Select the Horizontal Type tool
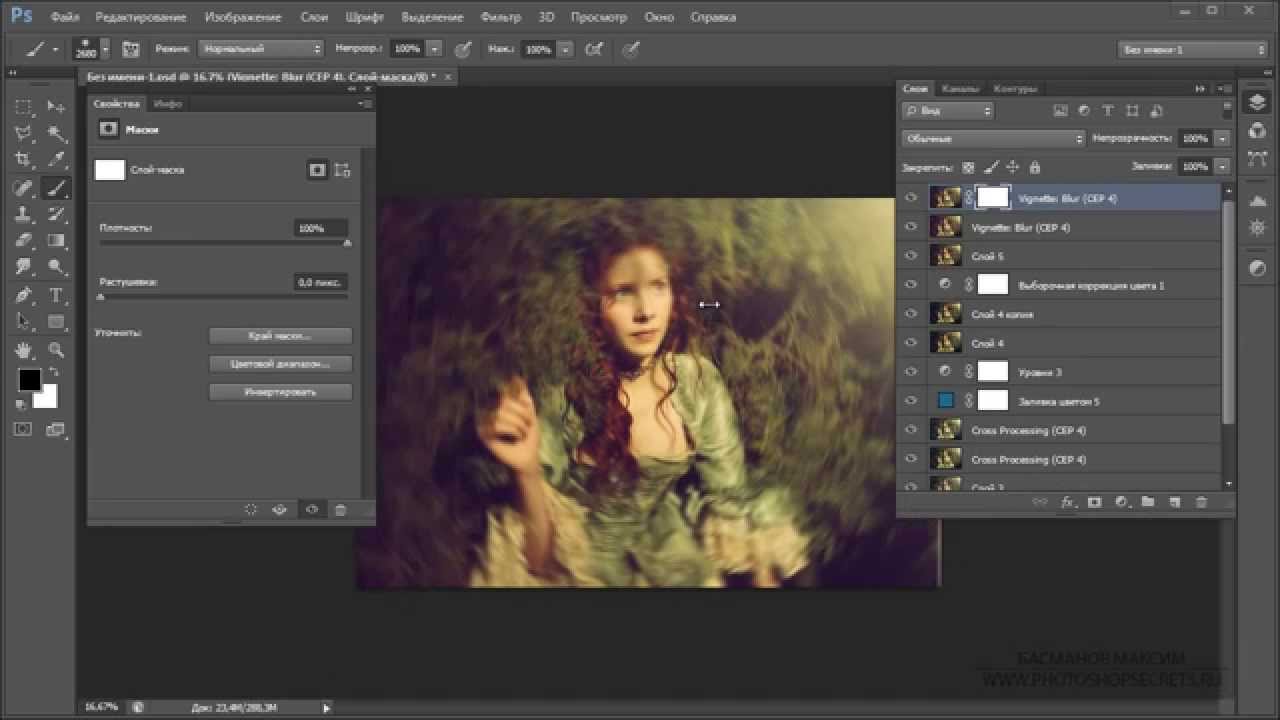This screenshot has width=1280, height=720. tap(56, 295)
